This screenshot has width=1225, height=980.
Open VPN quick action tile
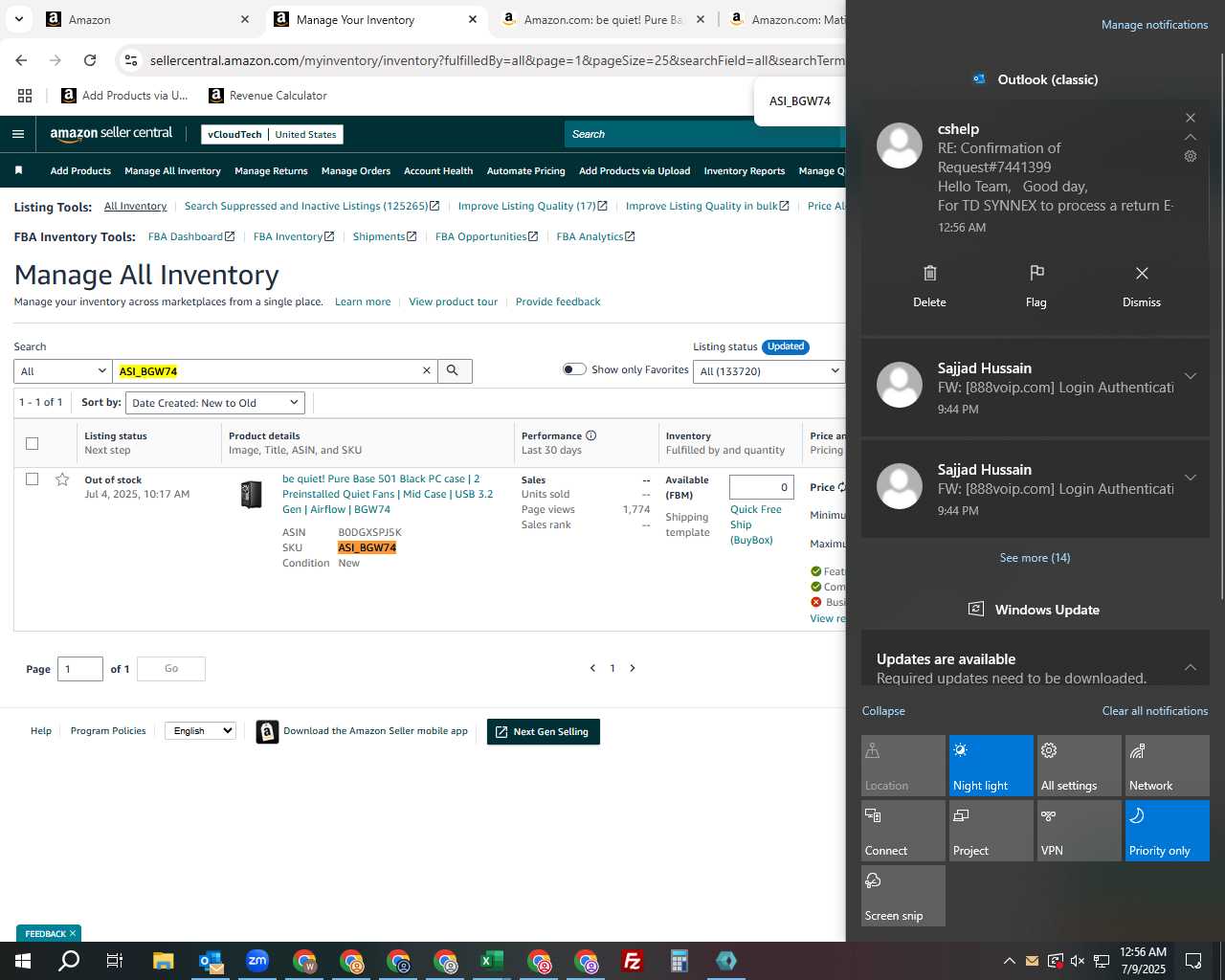pos(1079,830)
